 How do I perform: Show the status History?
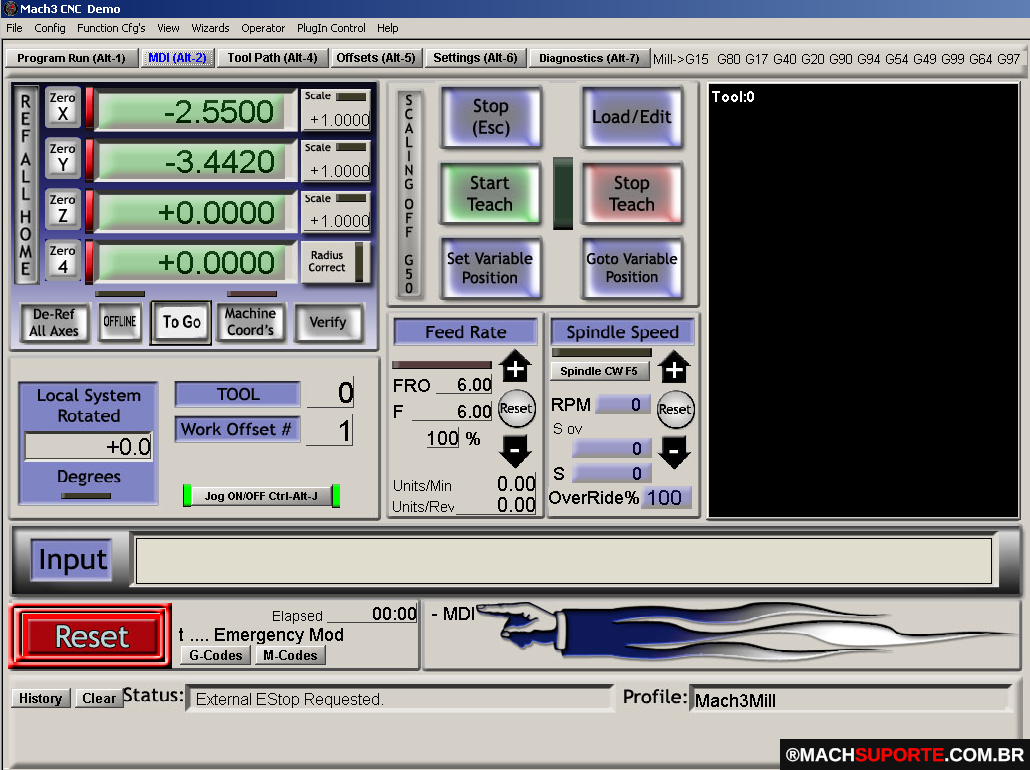pyautogui.click(x=40, y=698)
